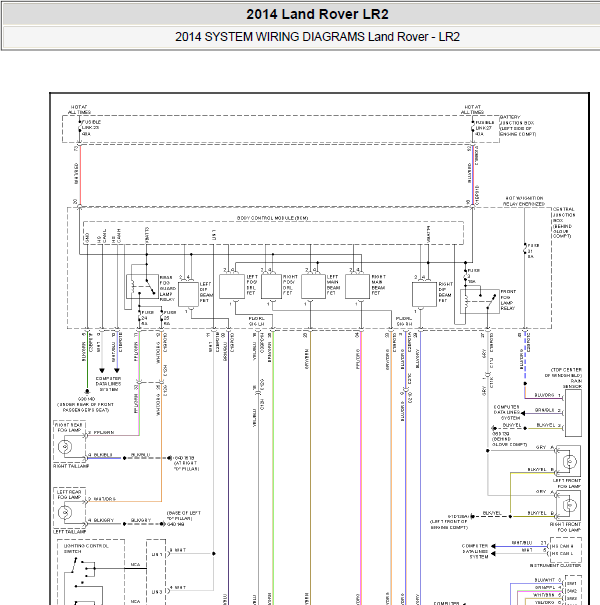The height and width of the screenshot is (605, 600).
Task: Click the Right Fog/DRL FET box
Action: coord(271,286)
